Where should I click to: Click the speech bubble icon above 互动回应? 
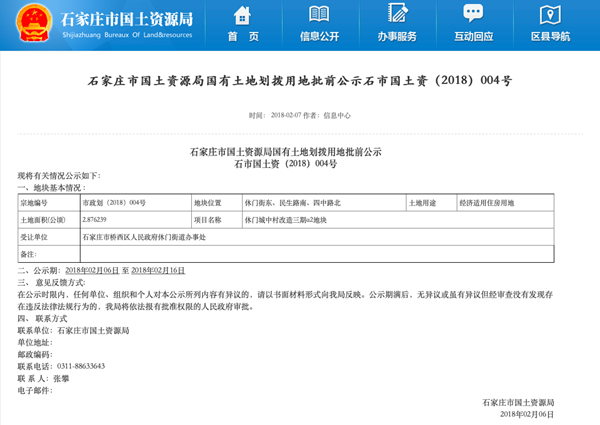(473, 14)
